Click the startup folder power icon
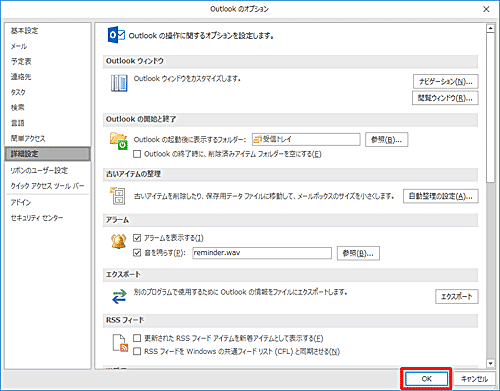This screenshot has height=391, width=500. (119, 141)
